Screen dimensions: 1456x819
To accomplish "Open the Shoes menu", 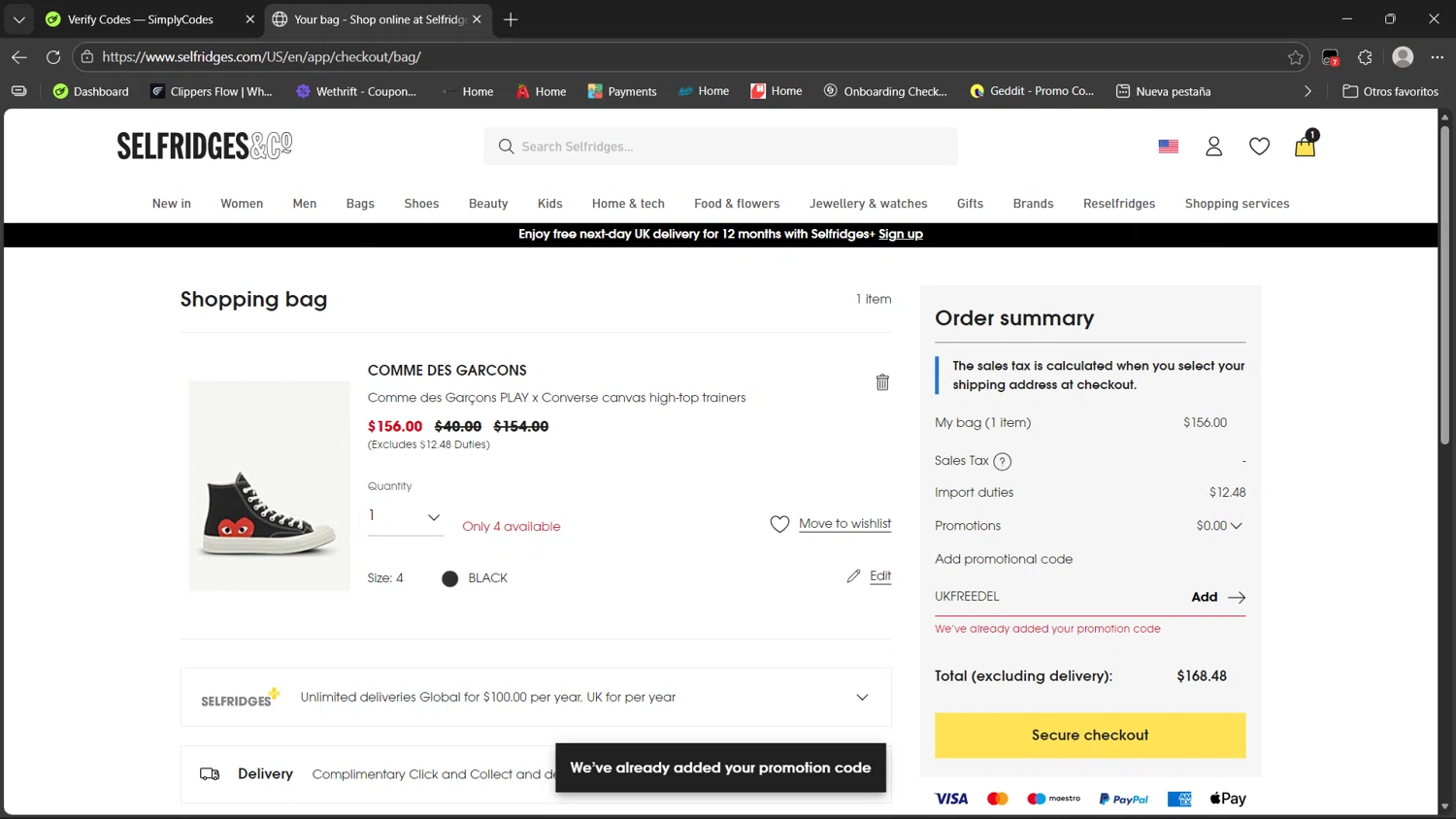I will (421, 204).
